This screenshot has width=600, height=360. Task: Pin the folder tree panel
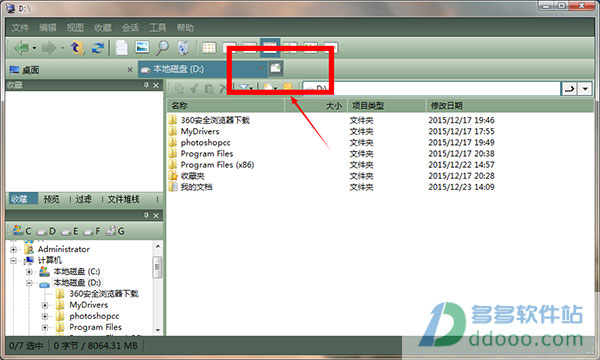(146, 215)
